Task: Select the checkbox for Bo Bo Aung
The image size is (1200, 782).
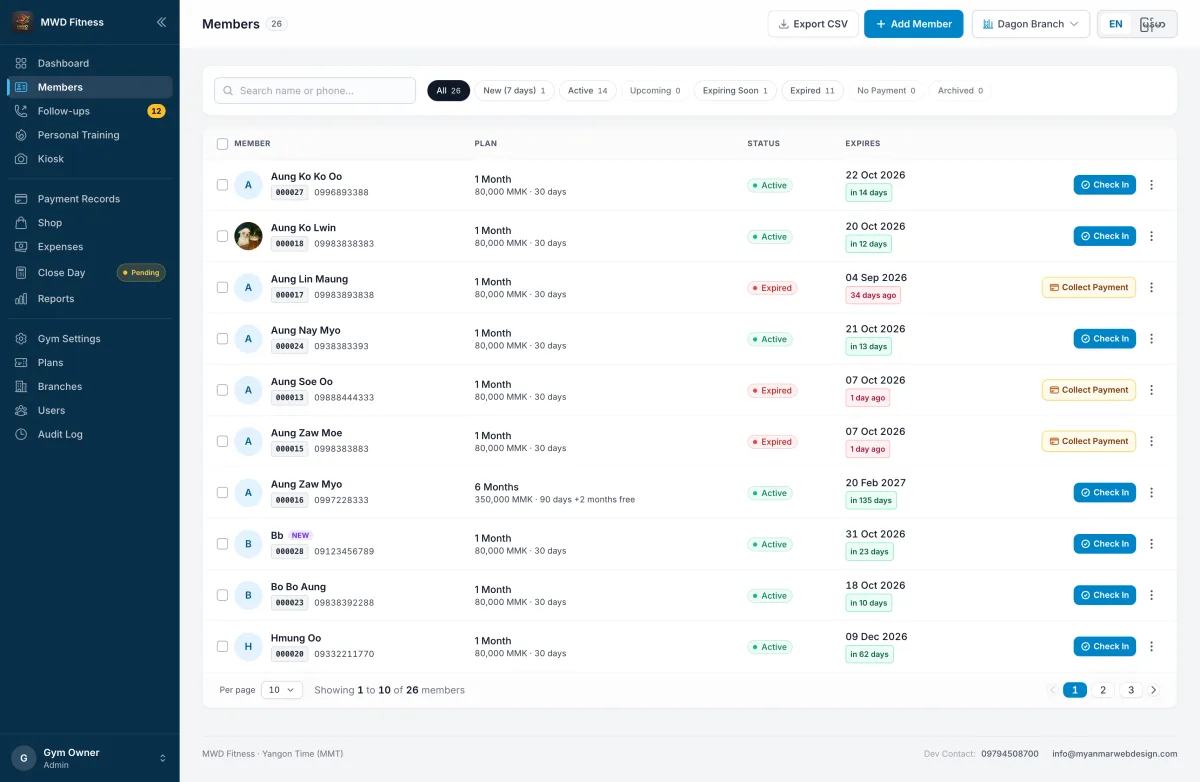Action: 222,596
